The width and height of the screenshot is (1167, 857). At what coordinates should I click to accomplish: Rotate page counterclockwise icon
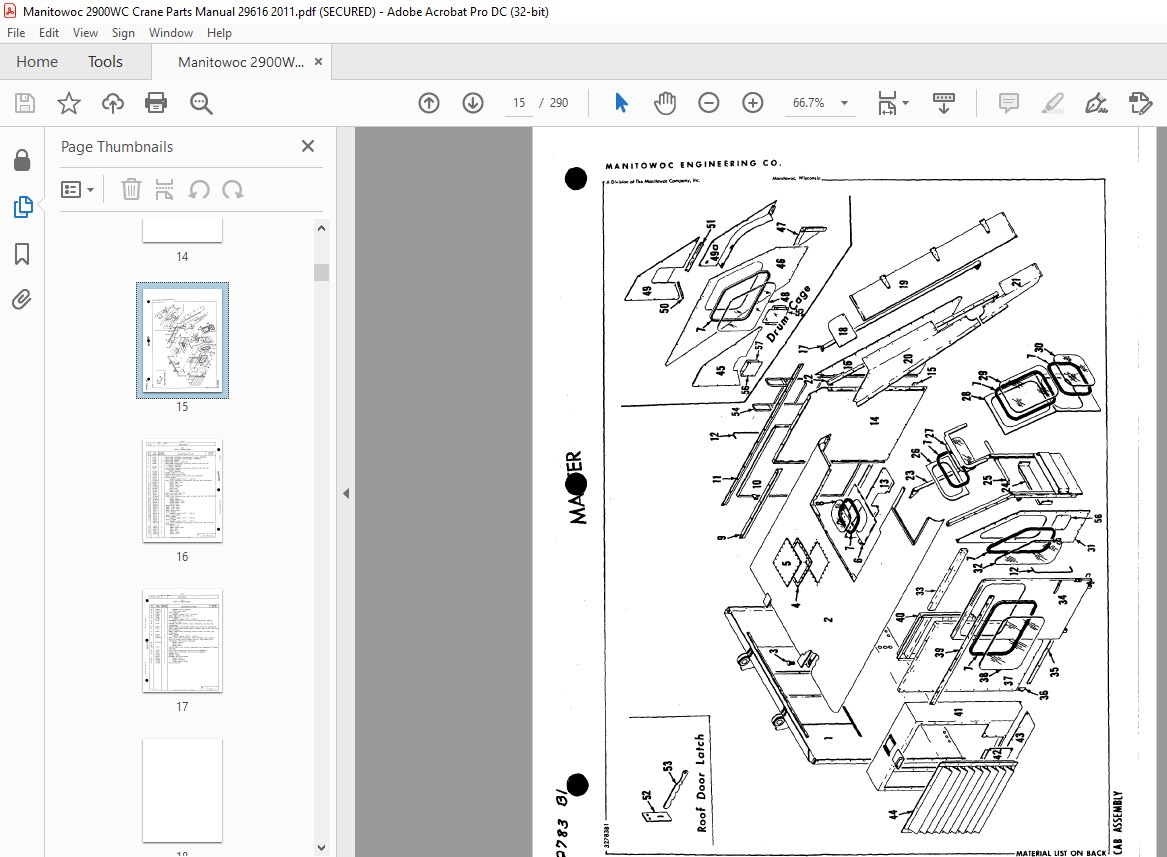point(199,189)
